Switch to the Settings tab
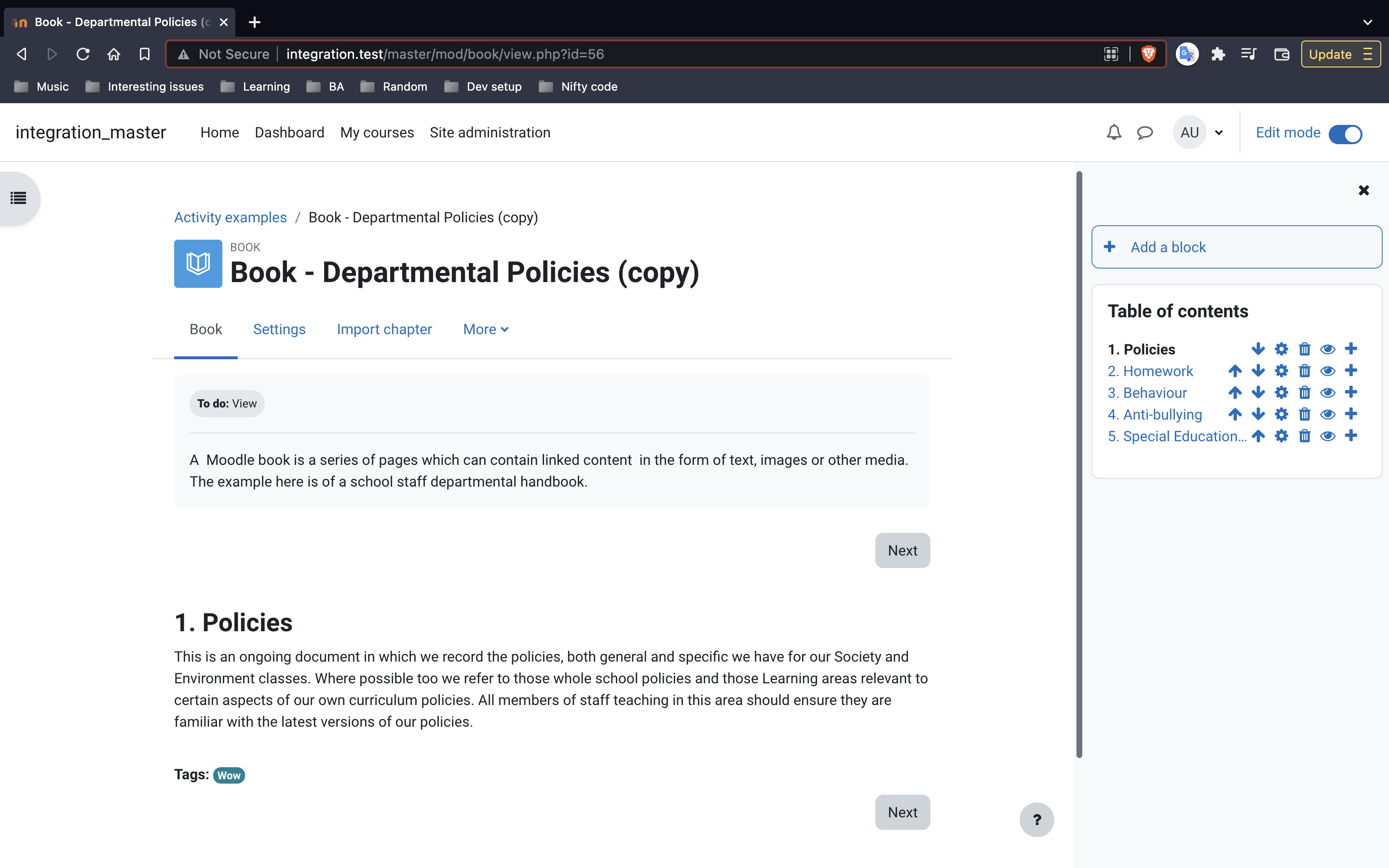1389x868 pixels. (x=279, y=329)
